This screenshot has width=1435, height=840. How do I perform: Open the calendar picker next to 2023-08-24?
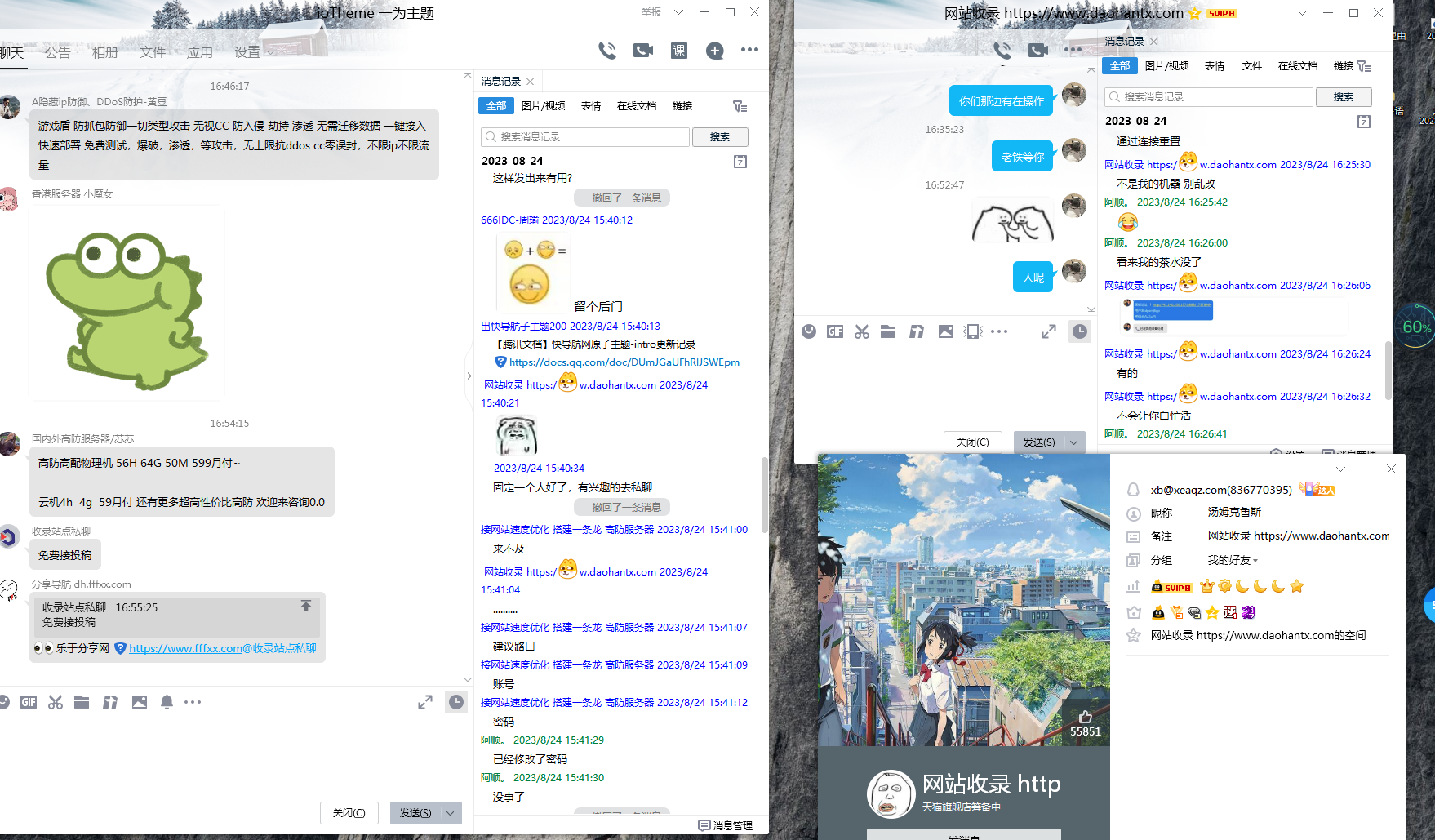(x=740, y=162)
